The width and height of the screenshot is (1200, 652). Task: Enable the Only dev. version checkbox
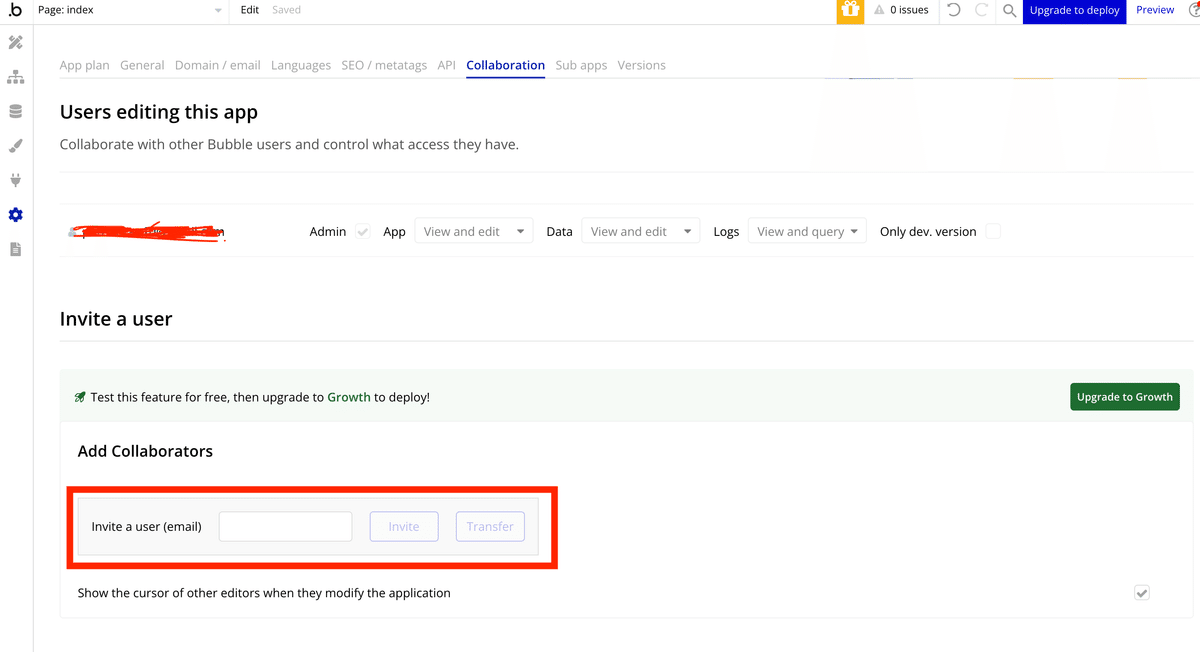click(993, 231)
